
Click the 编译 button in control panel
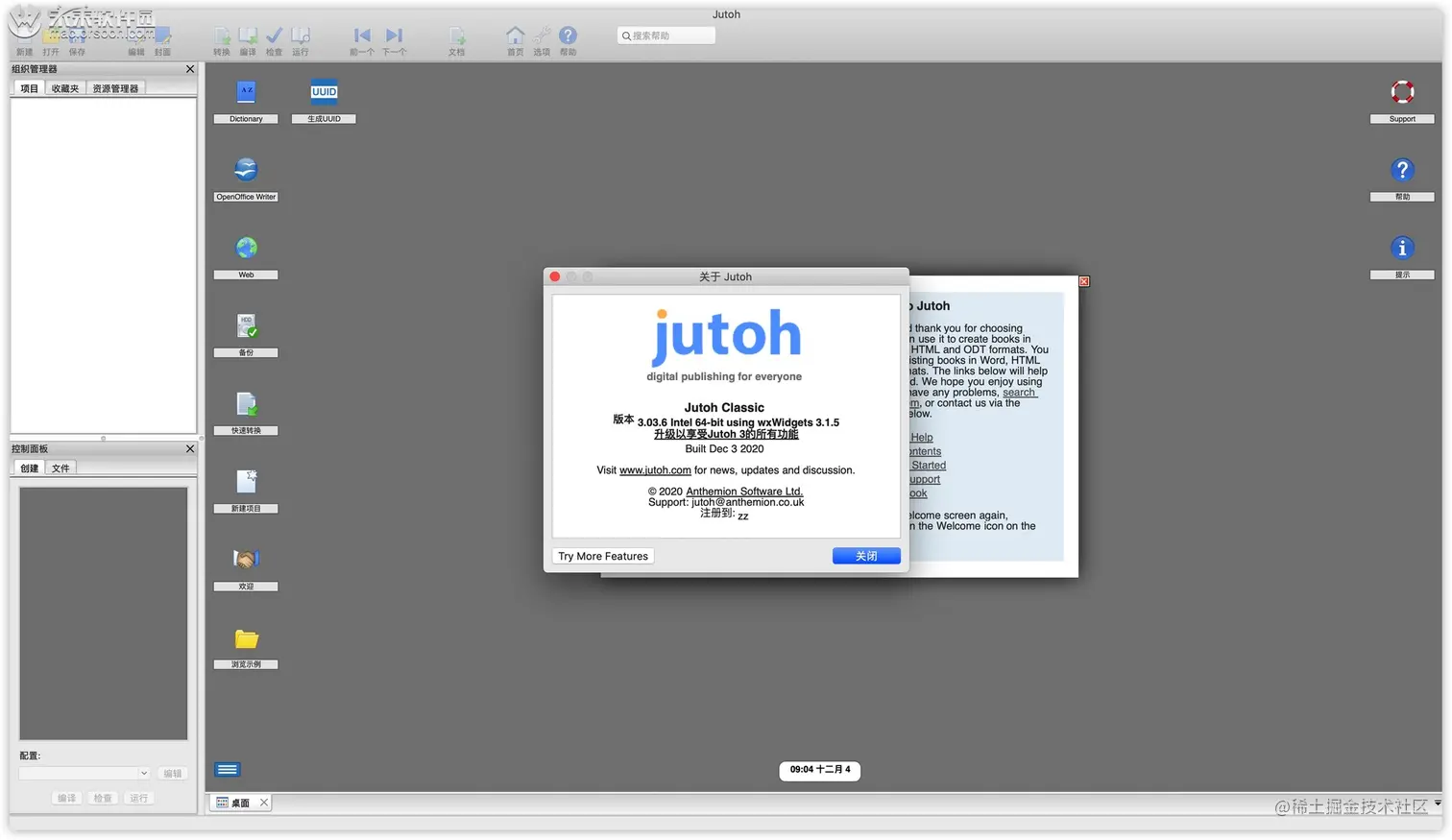(66, 798)
